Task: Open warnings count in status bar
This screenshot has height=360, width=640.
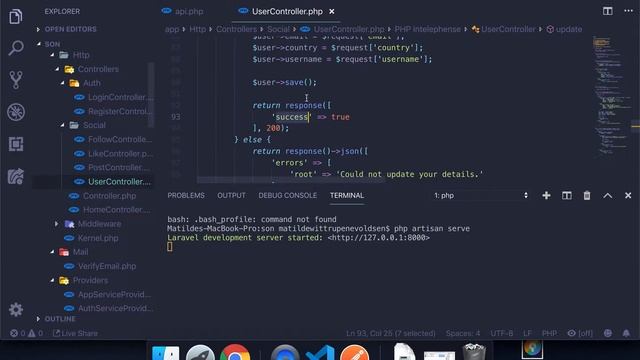Action: click(35, 333)
